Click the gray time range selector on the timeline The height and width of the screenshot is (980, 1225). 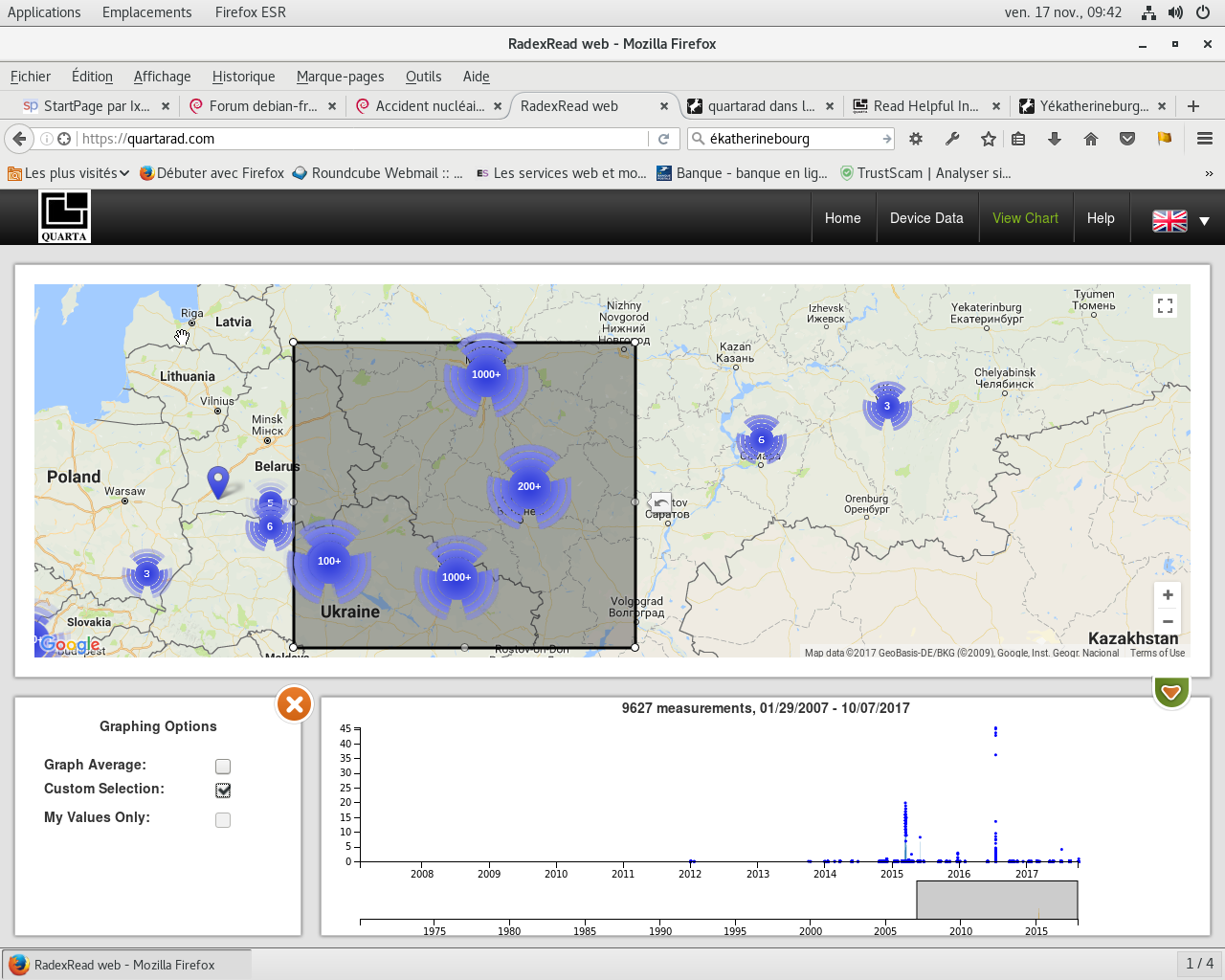[997, 901]
